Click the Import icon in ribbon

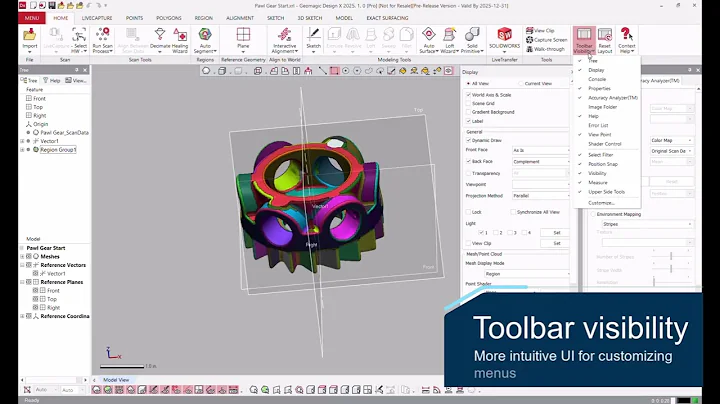(29, 40)
